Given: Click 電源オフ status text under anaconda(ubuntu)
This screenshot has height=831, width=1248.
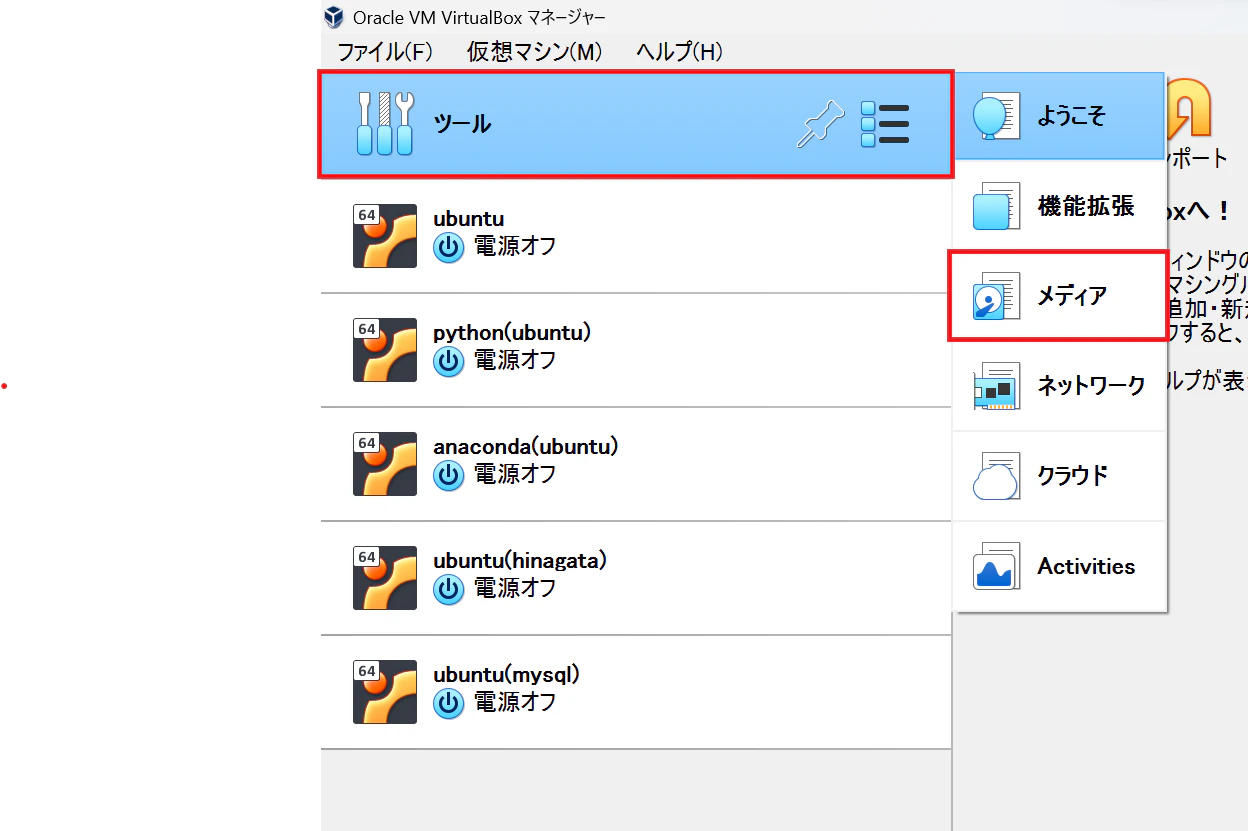Looking at the screenshot, I should 515,474.
